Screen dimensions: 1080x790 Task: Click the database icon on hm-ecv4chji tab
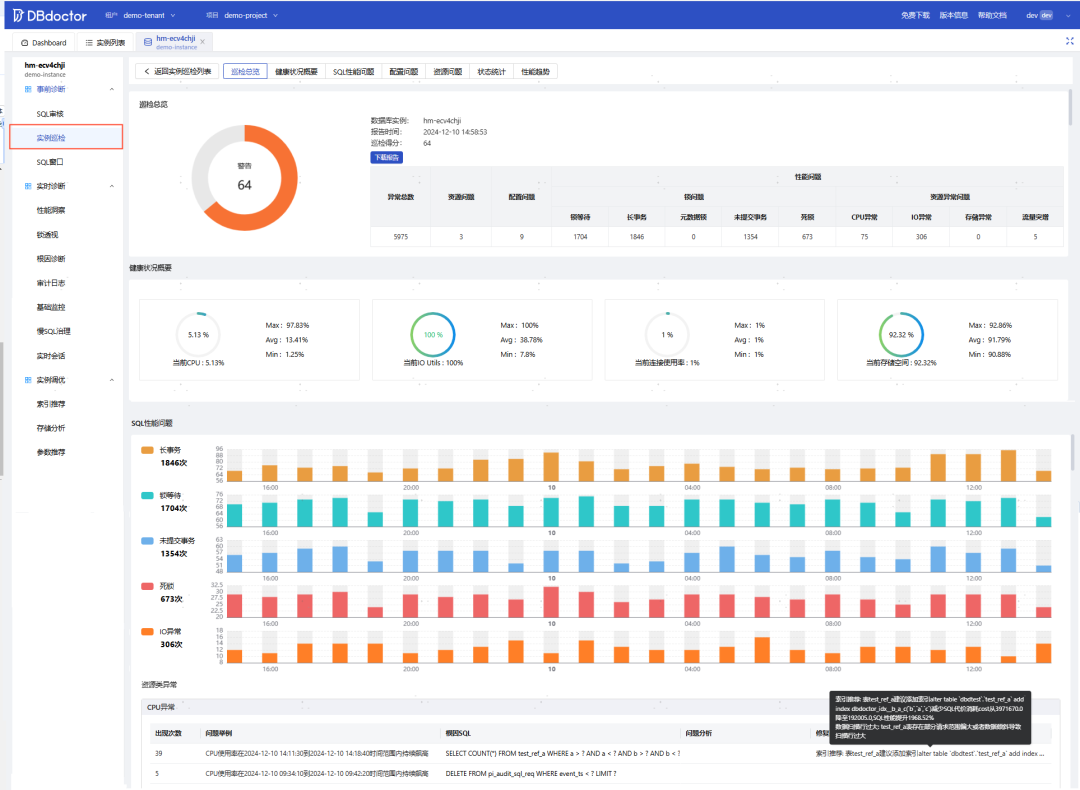[147, 42]
